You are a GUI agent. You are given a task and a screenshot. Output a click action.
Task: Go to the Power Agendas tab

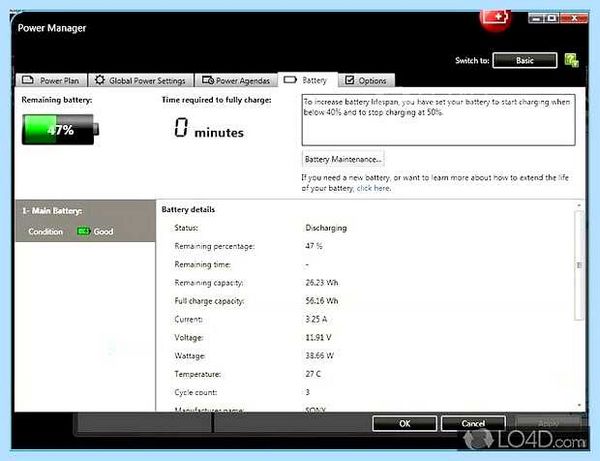(236, 80)
